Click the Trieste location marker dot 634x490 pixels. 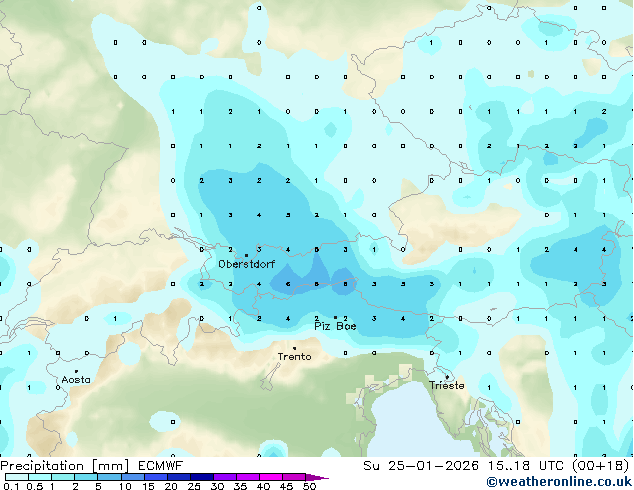tap(447, 377)
